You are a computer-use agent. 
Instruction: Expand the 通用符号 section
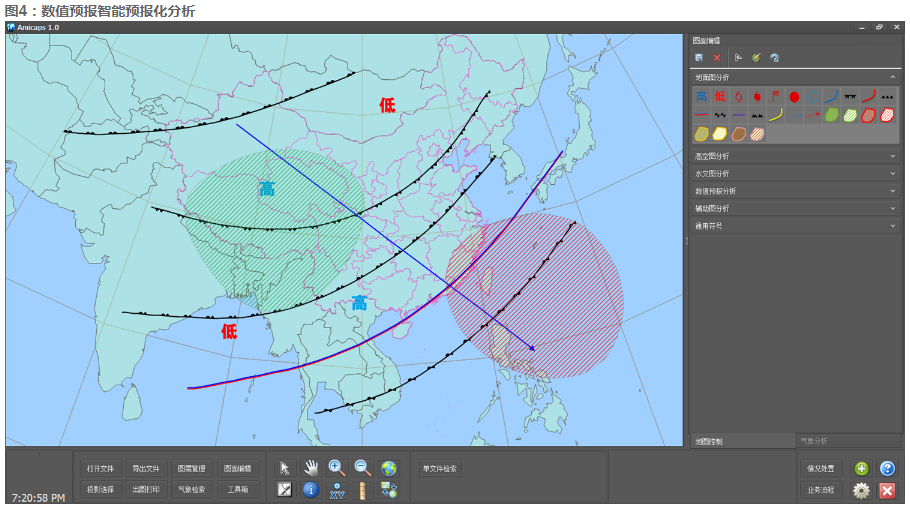[x=795, y=226]
